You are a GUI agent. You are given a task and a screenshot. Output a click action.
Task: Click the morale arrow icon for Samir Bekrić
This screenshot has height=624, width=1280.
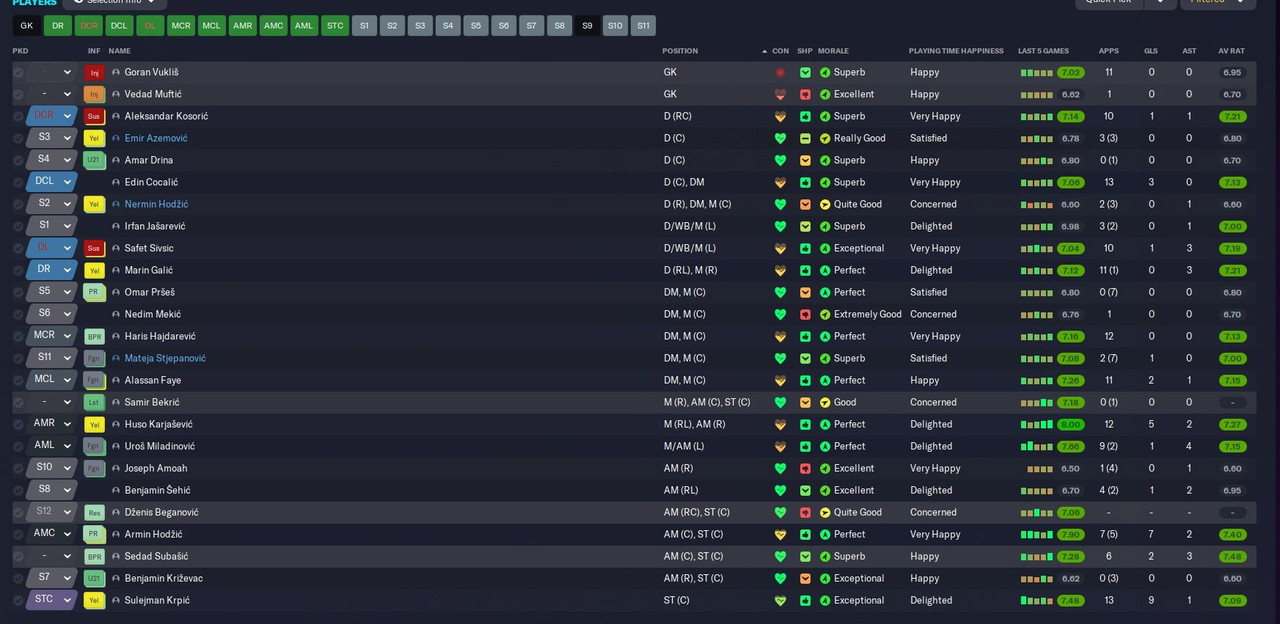(x=825, y=402)
